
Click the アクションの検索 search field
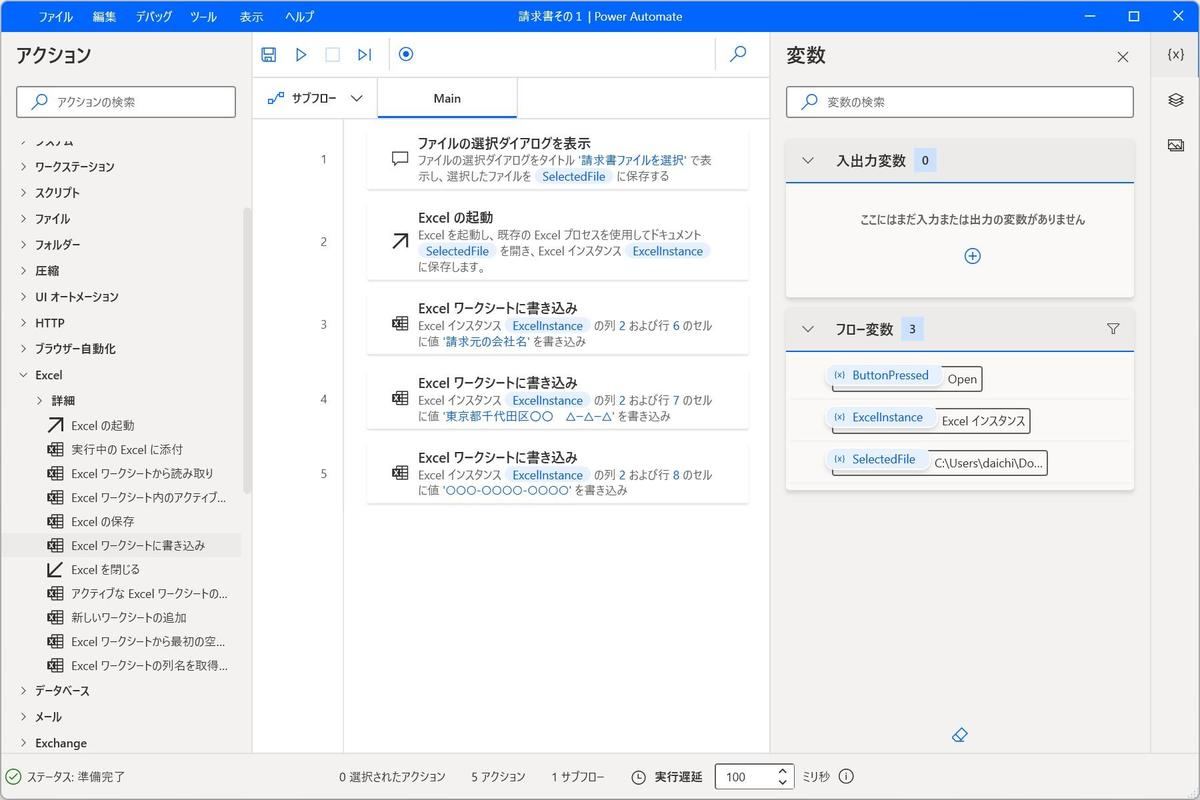pos(126,102)
